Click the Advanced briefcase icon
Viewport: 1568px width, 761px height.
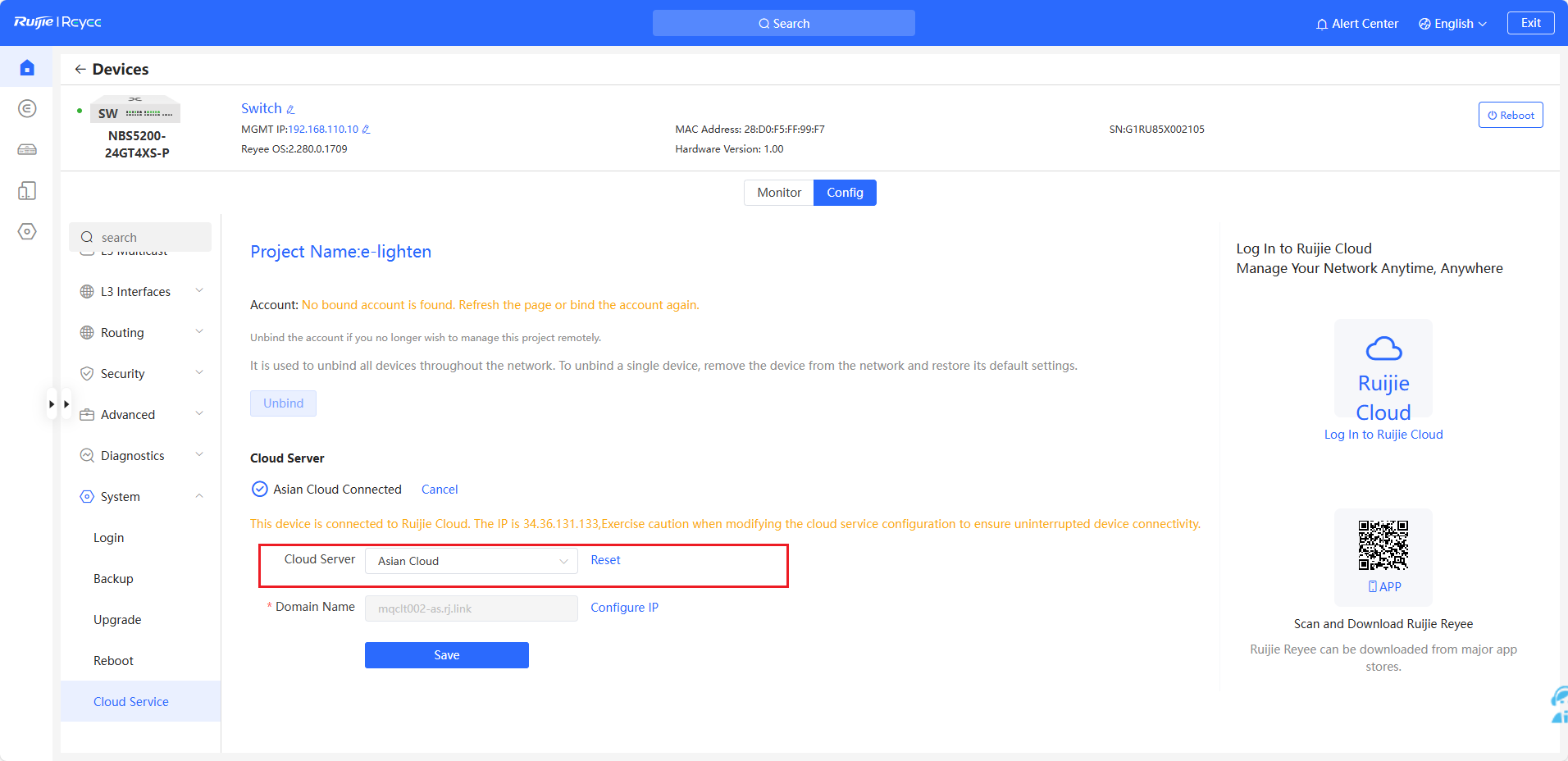[x=87, y=414]
